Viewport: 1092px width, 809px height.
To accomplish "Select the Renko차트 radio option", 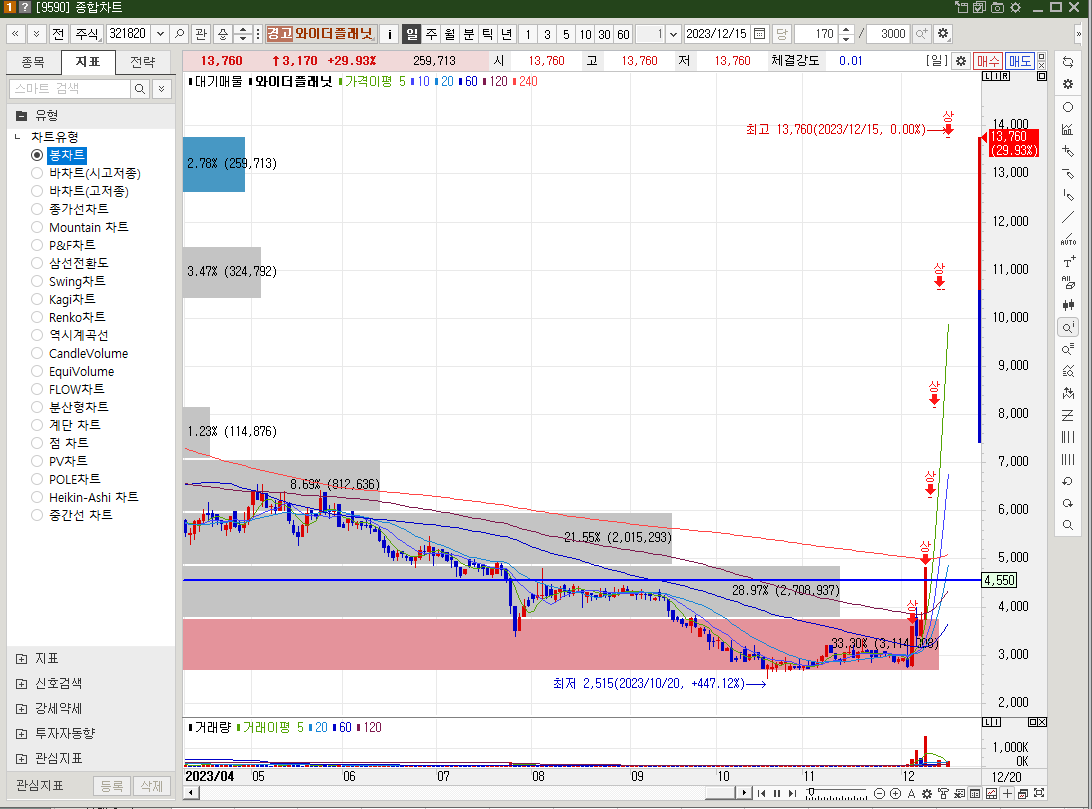I will tap(37, 317).
